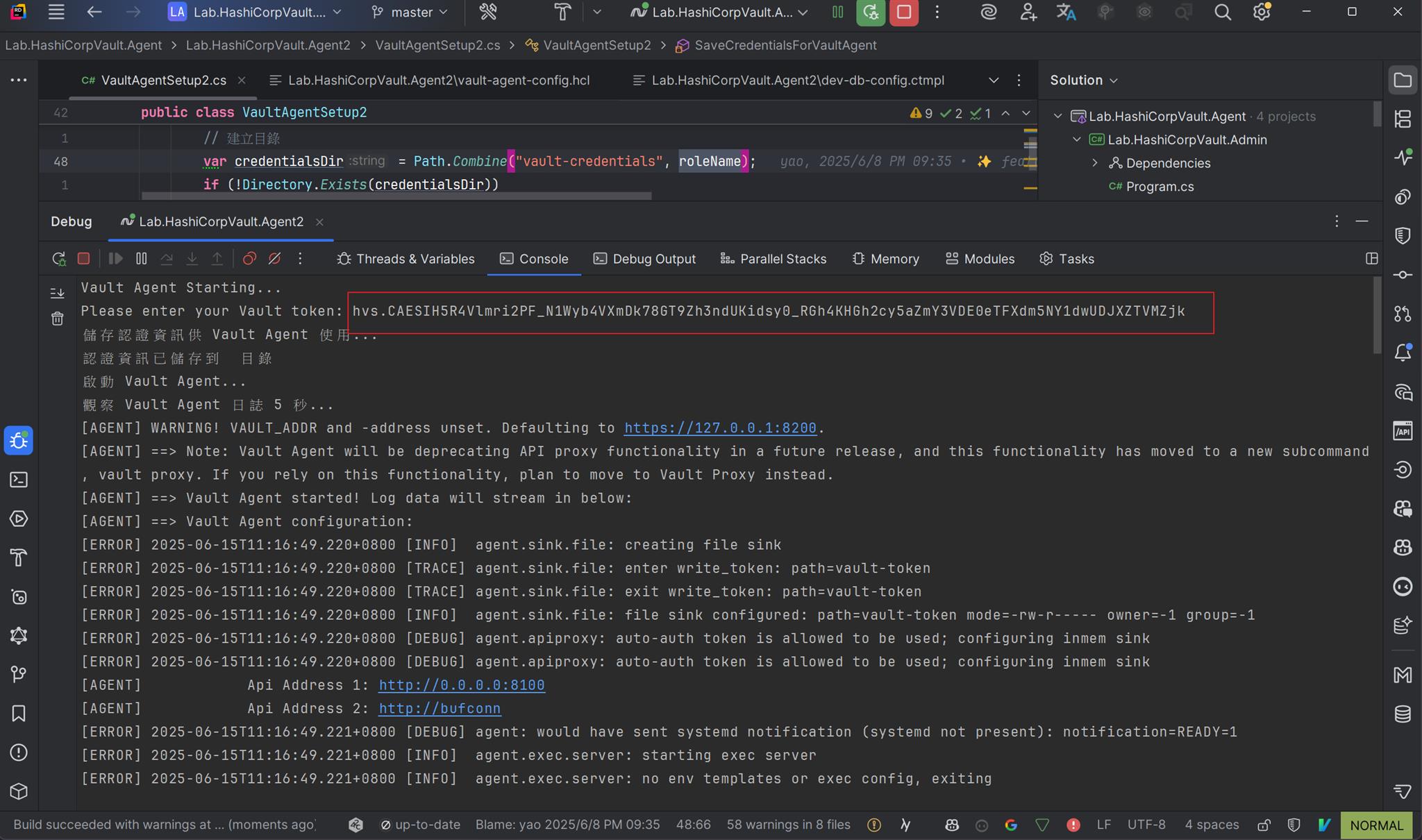Screen dimensions: 1422x840
Task: Open the 58 warnings in 8 files indicator
Action: (x=788, y=825)
